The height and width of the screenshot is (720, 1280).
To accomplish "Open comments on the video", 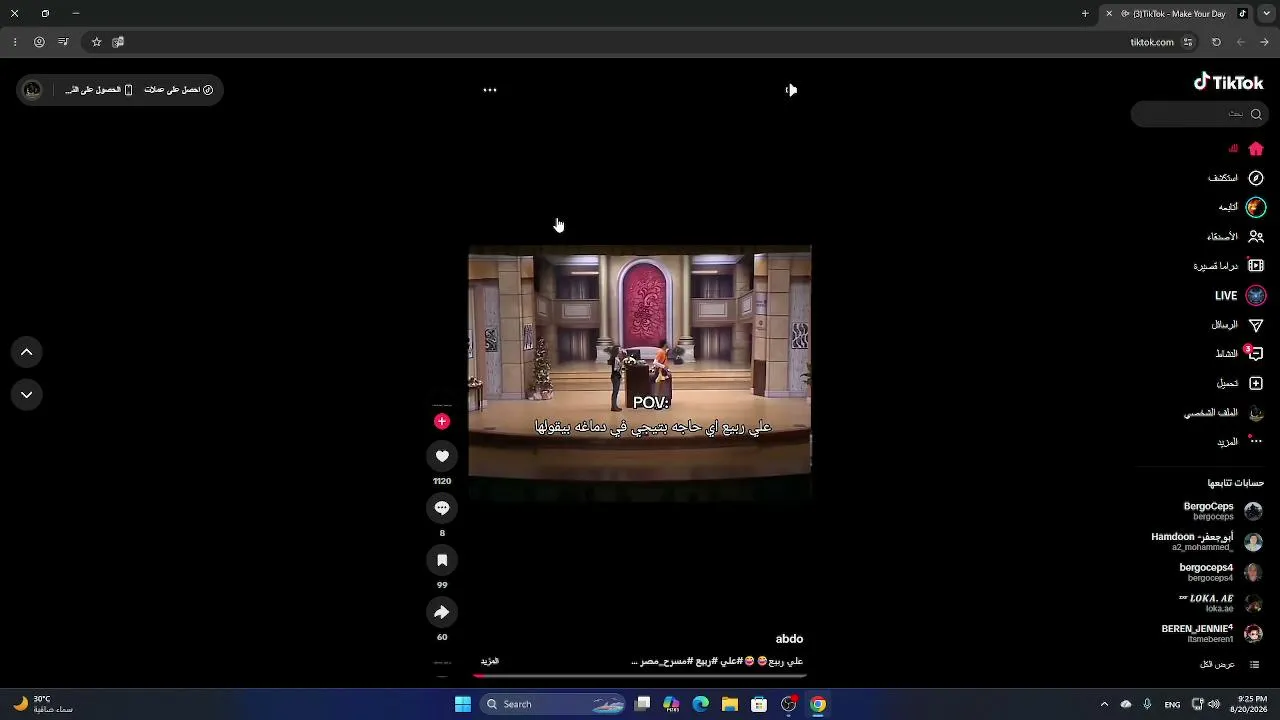I will [x=442, y=508].
